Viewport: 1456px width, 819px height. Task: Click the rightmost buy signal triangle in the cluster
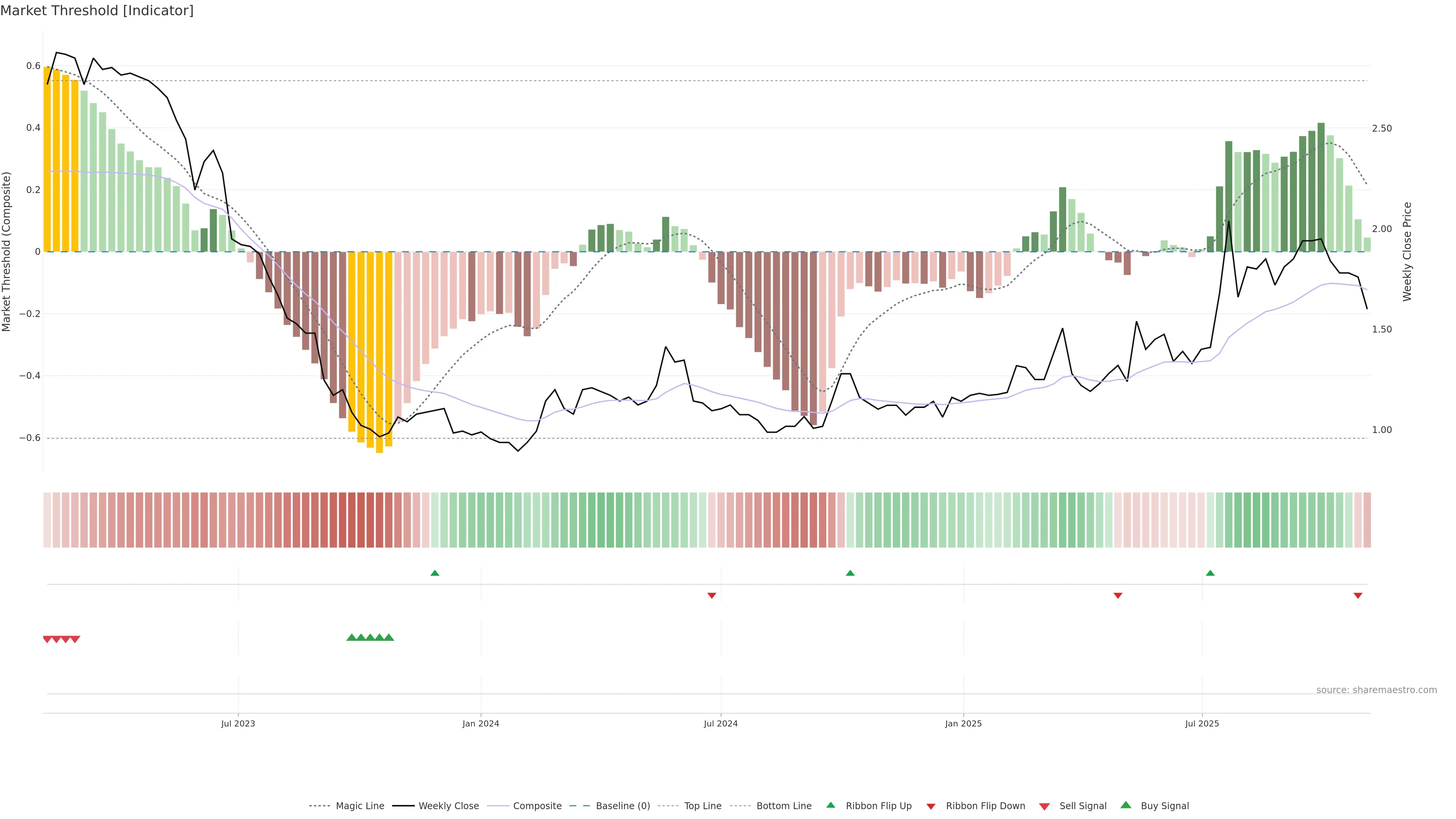pyautogui.click(x=389, y=637)
